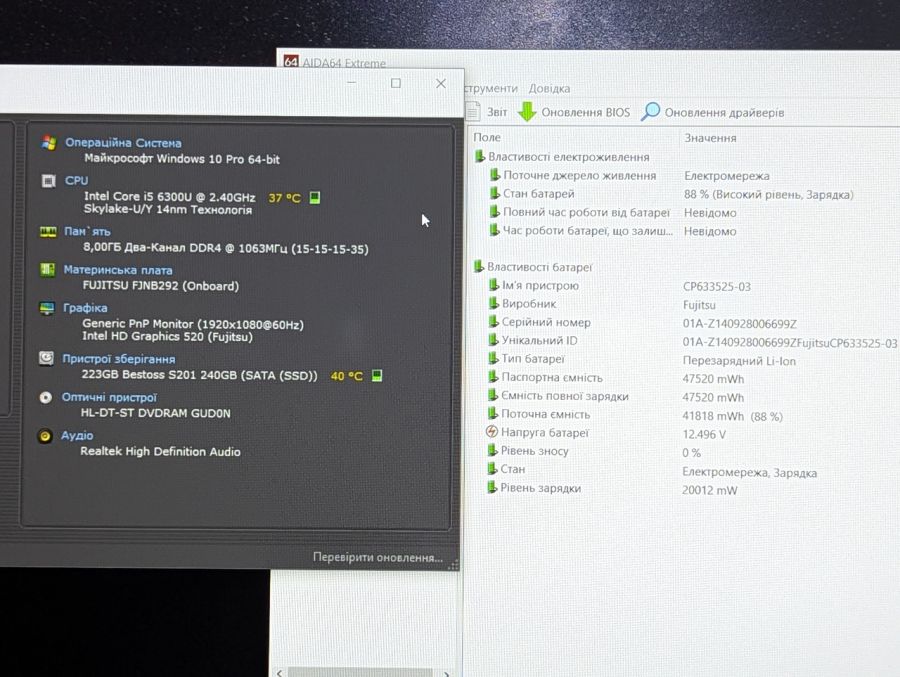Click the AIDA64 Extreme title bar logo

coord(291,61)
